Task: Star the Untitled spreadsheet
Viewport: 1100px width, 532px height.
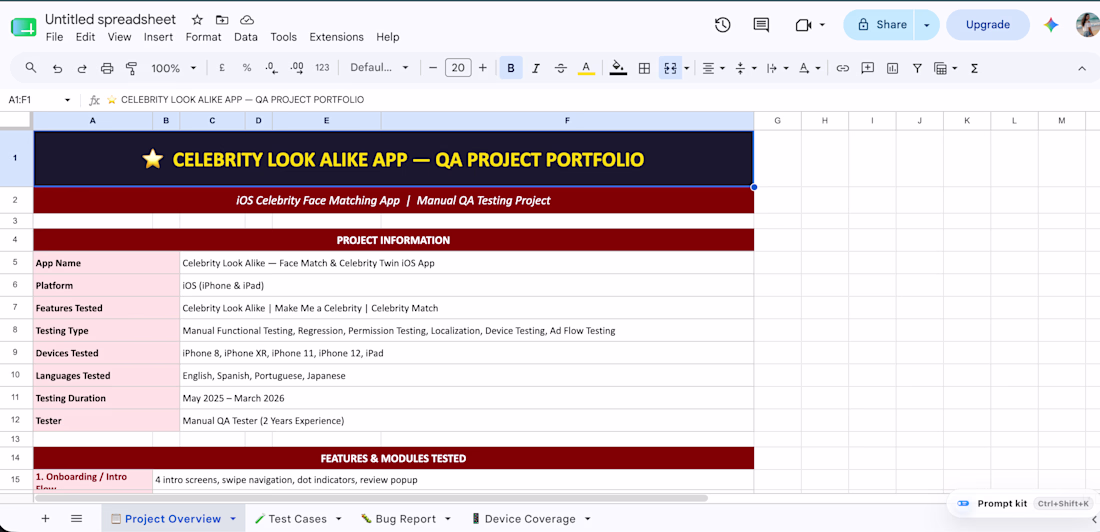Action: 197,20
